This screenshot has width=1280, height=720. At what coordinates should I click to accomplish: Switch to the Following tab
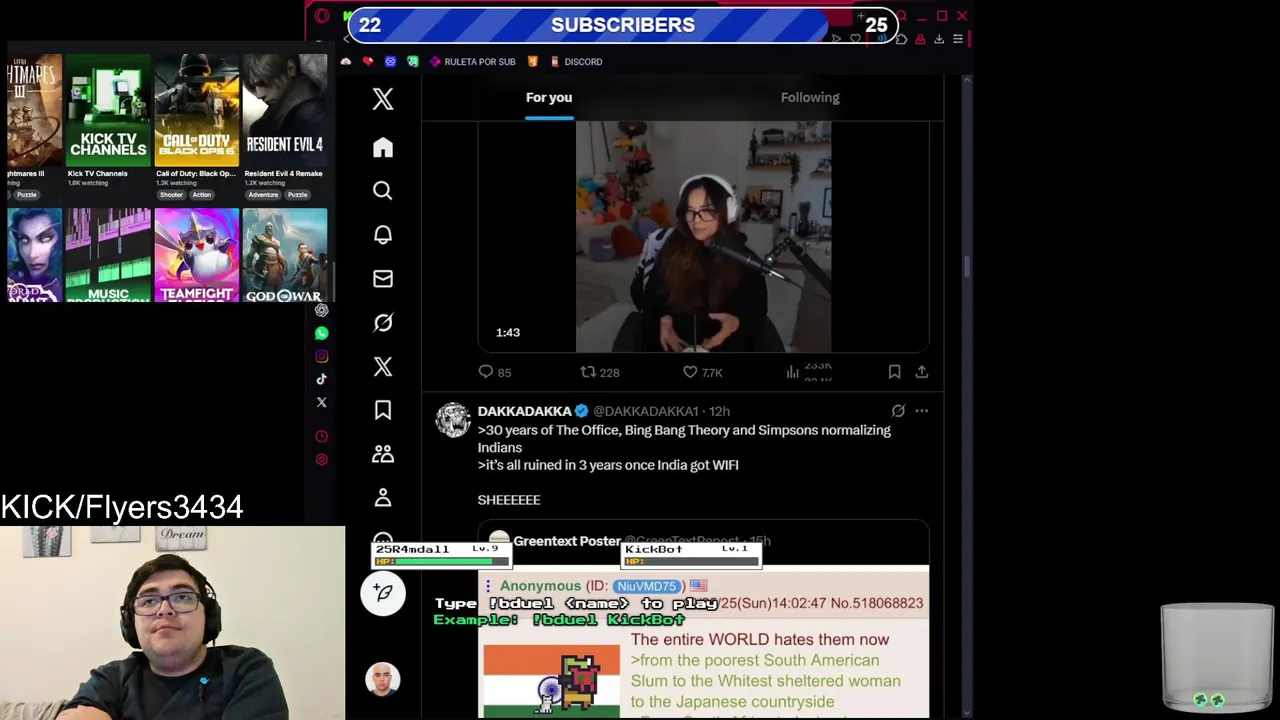[x=810, y=97]
